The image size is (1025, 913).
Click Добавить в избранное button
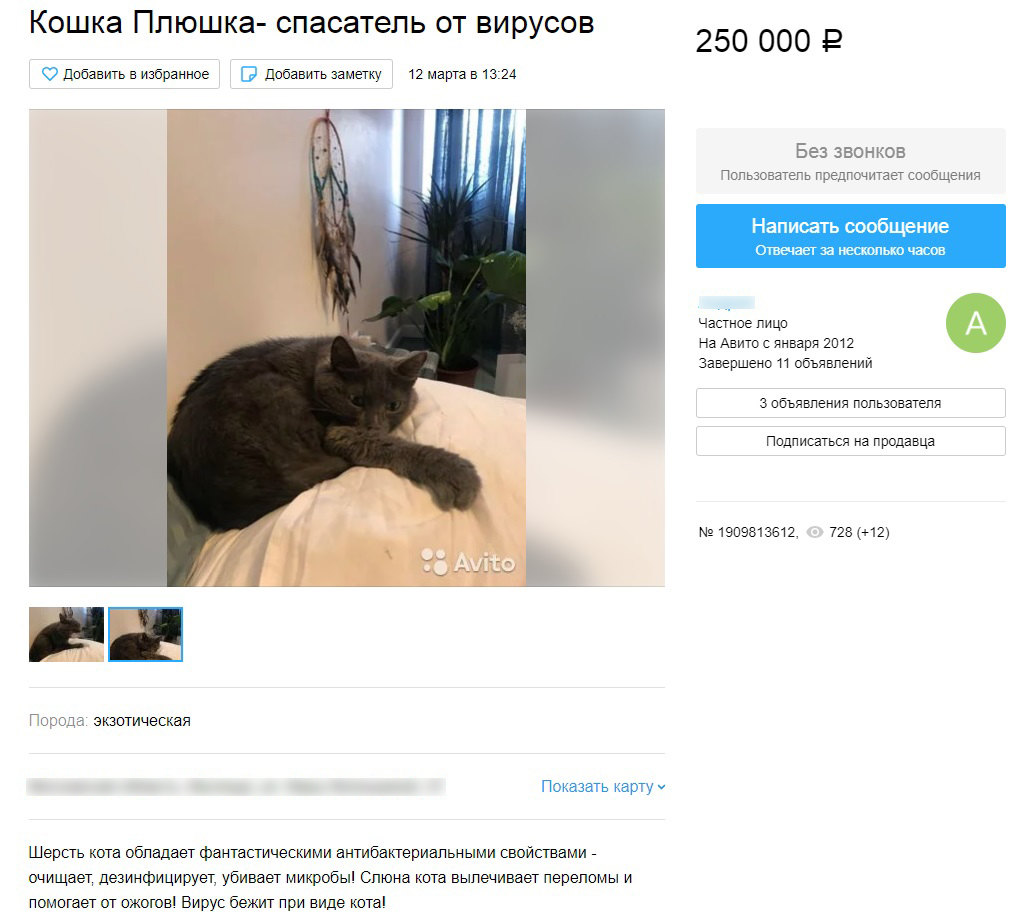pyautogui.click(x=124, y=74)
